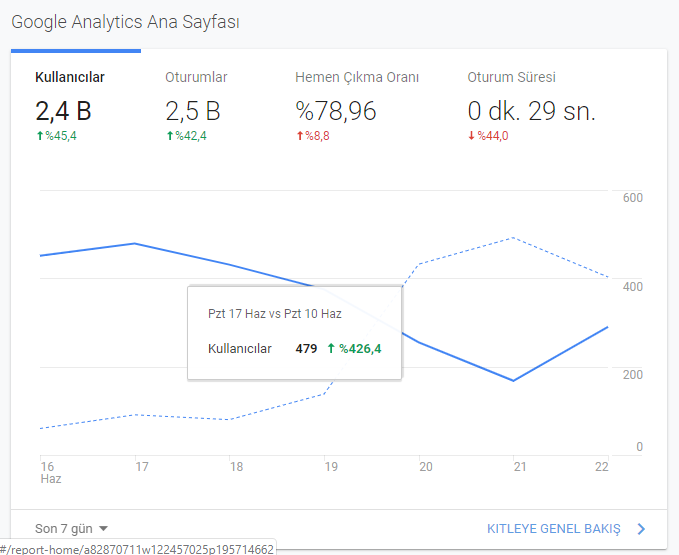679x555 pixels.
Task: Click the 17 date axis label
Action: [142, 467]
